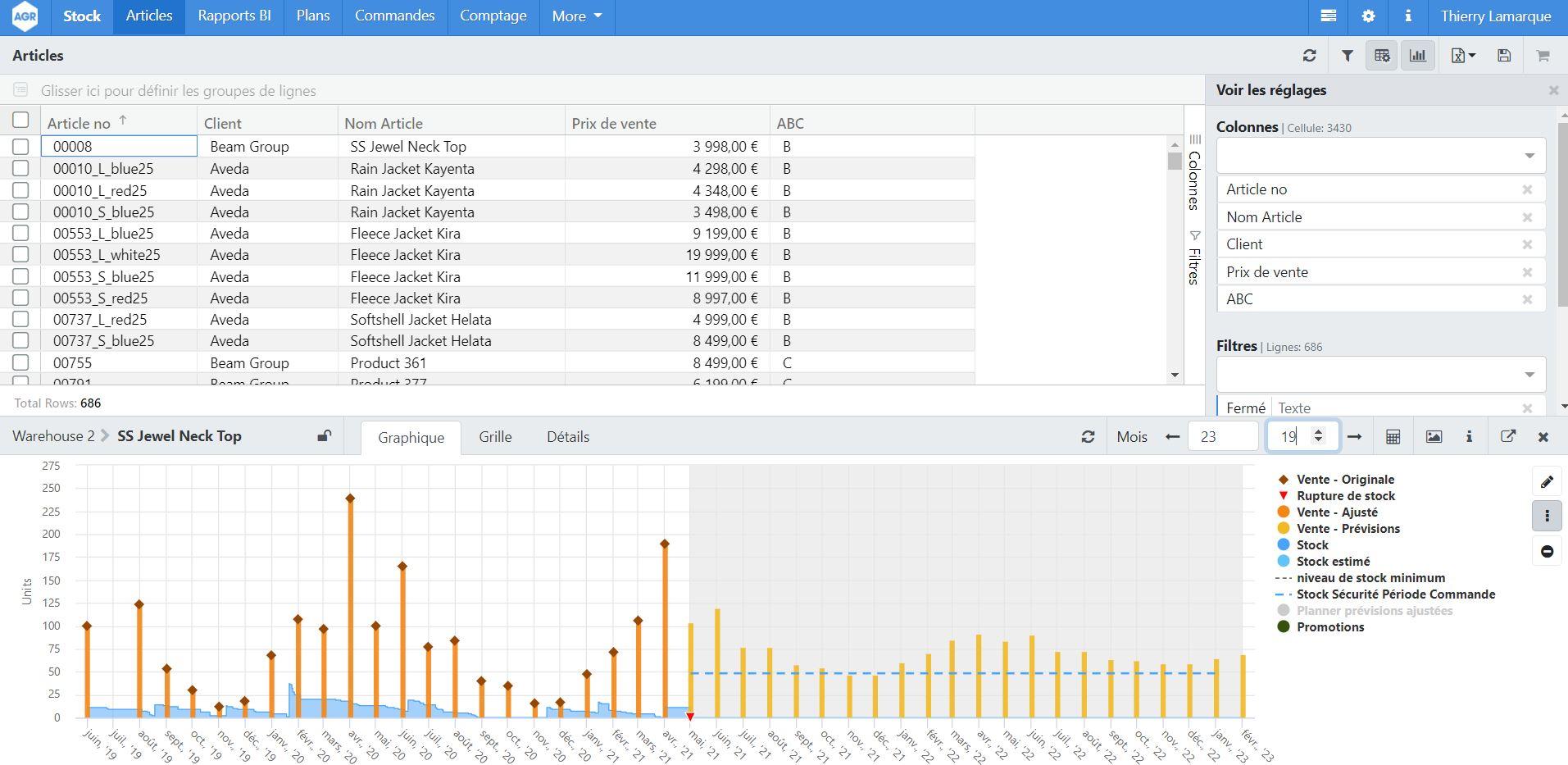Export chart as image icon
This screenshot has width=1568, height=765.
point(1434,437)
